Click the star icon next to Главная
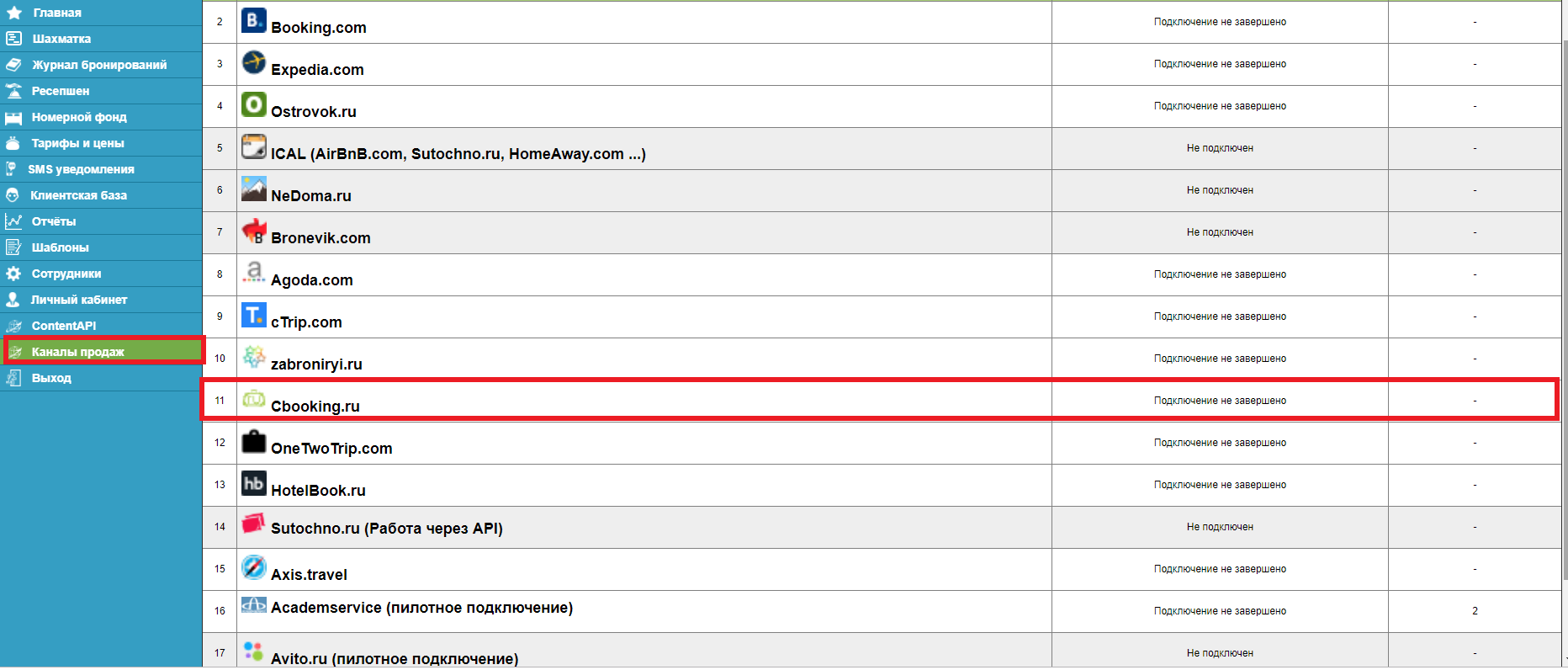The width and height of the screenshot is (1568, 670). (14, 13)
